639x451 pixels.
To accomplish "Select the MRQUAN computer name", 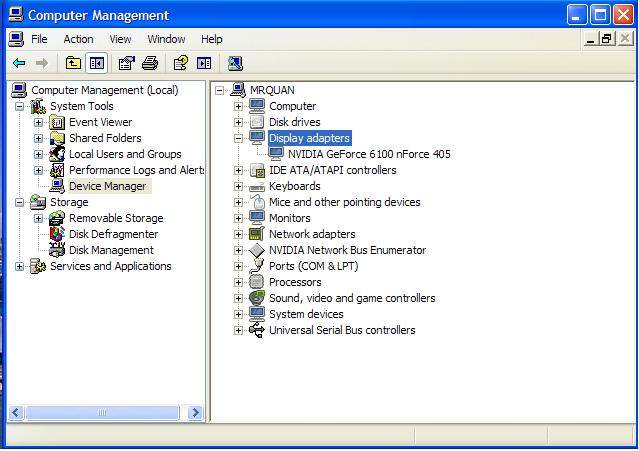I will coord(272,90).
